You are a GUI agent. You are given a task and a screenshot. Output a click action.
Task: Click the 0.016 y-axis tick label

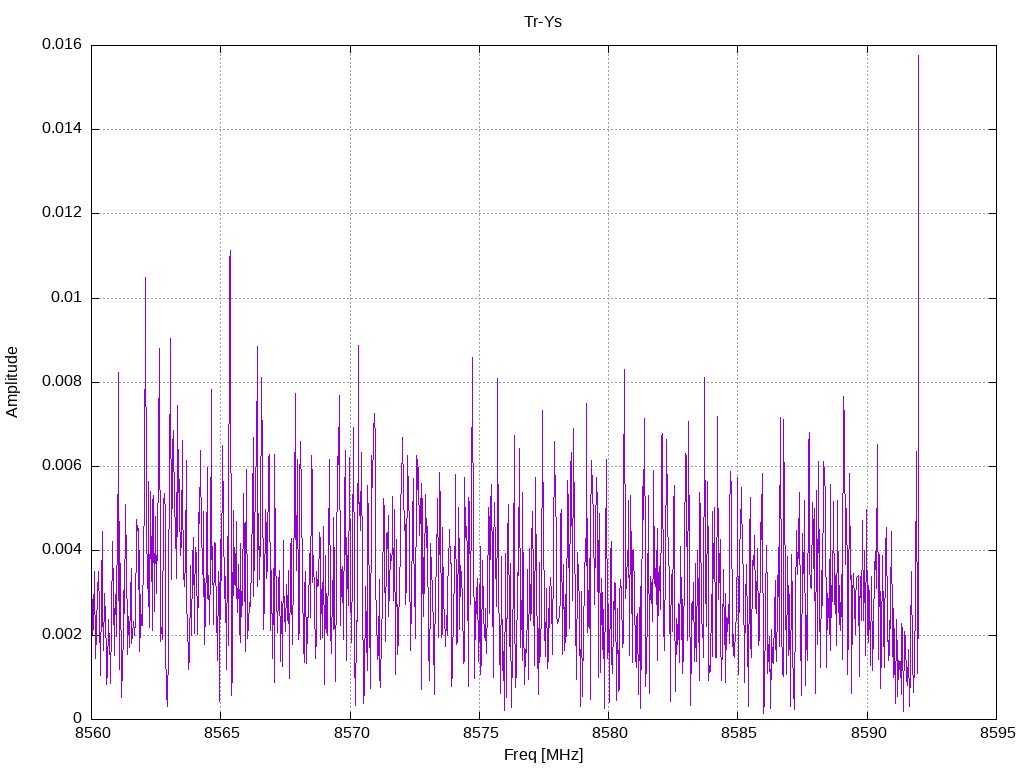(61, 45)
